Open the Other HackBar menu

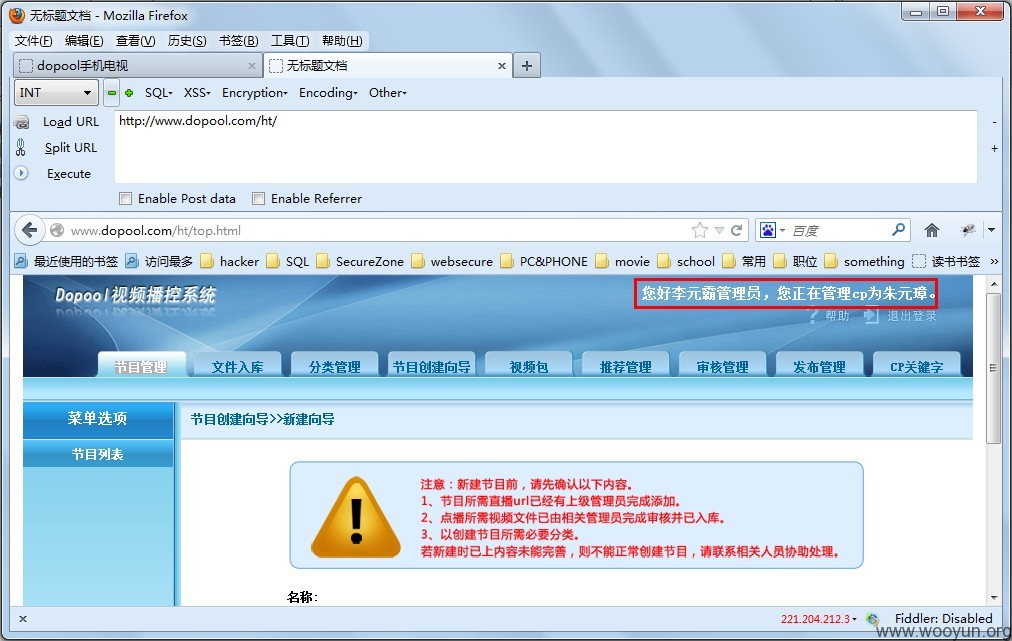(x=387, y=93)
